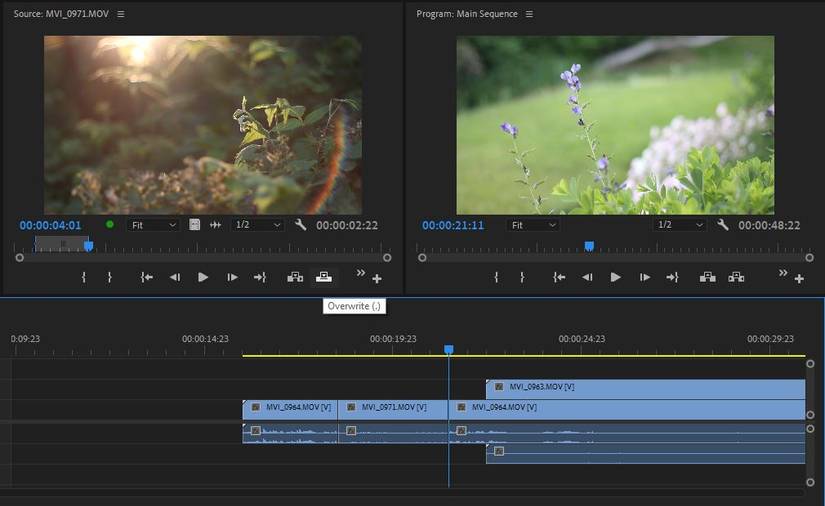825x506 pixels.
Task: Click the Lift button in Program monitor
Action: (x=708, y=277)
